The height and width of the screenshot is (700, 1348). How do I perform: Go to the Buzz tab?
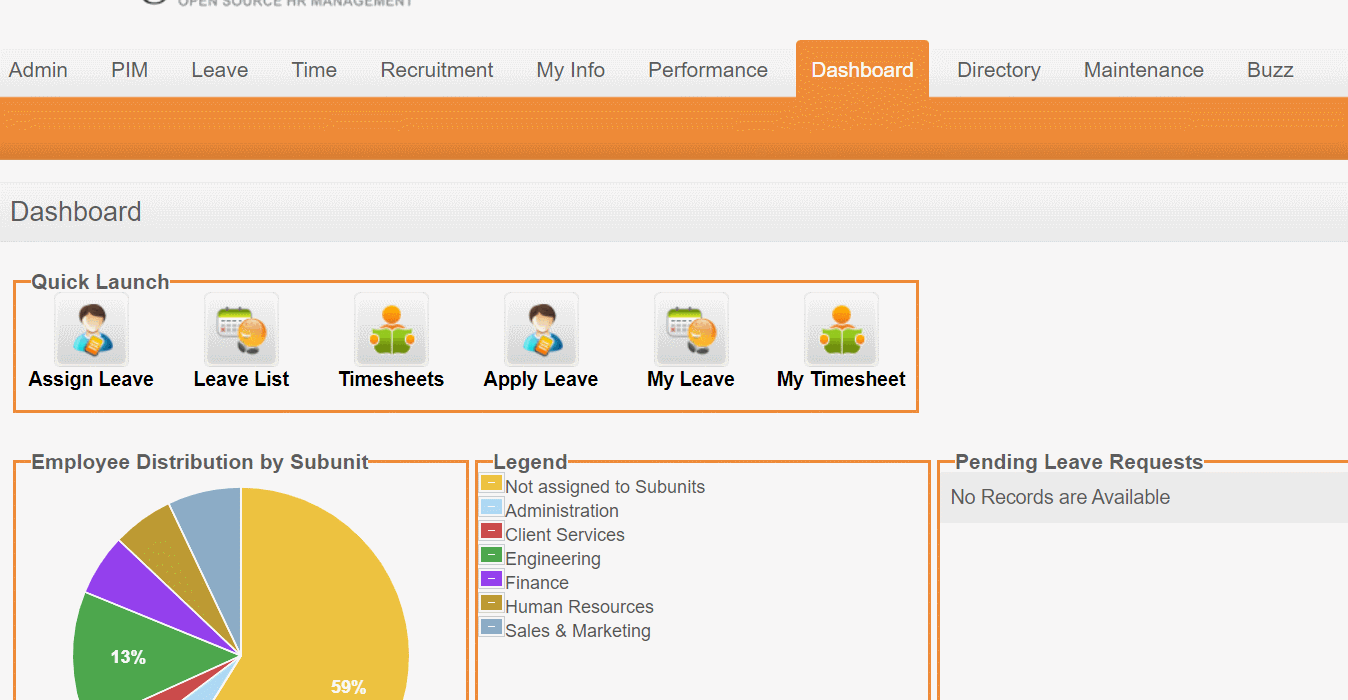[1270, 70]
